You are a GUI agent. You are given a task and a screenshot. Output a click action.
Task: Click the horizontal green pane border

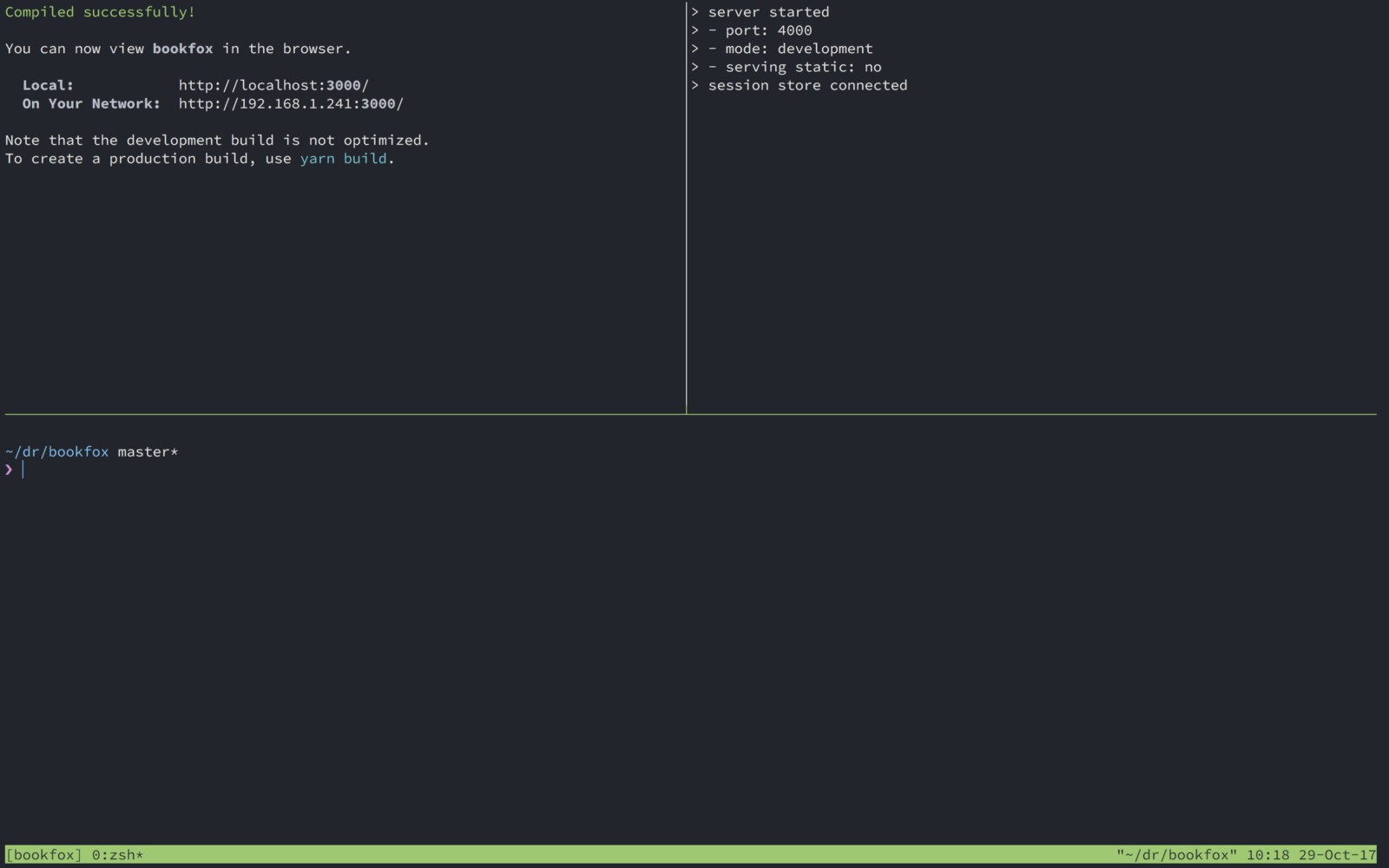(691, 414)
